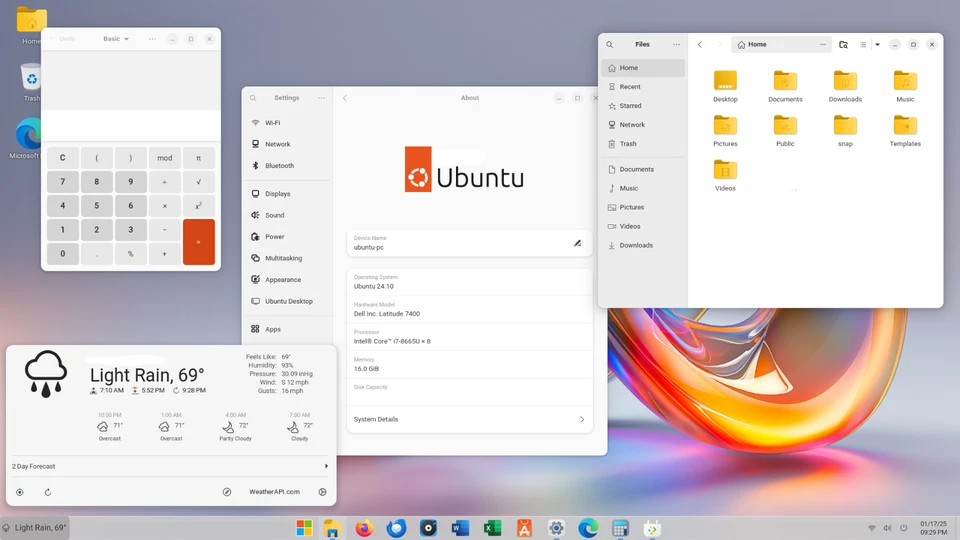960x540 pixels.
Task: Click the orange equals button
Action: click(x=198, y=242)
